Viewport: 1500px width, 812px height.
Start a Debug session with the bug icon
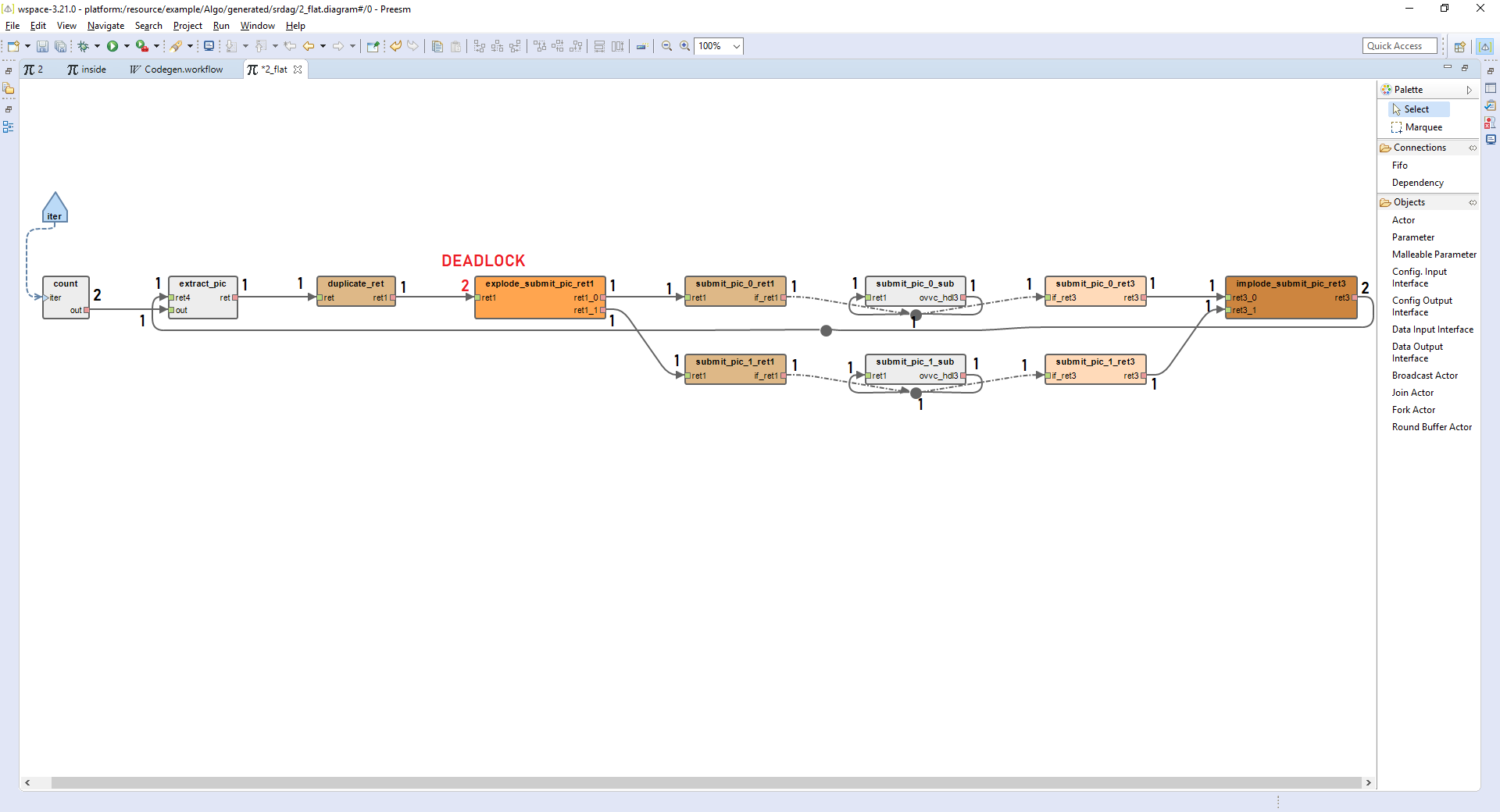tap(84, 46)
